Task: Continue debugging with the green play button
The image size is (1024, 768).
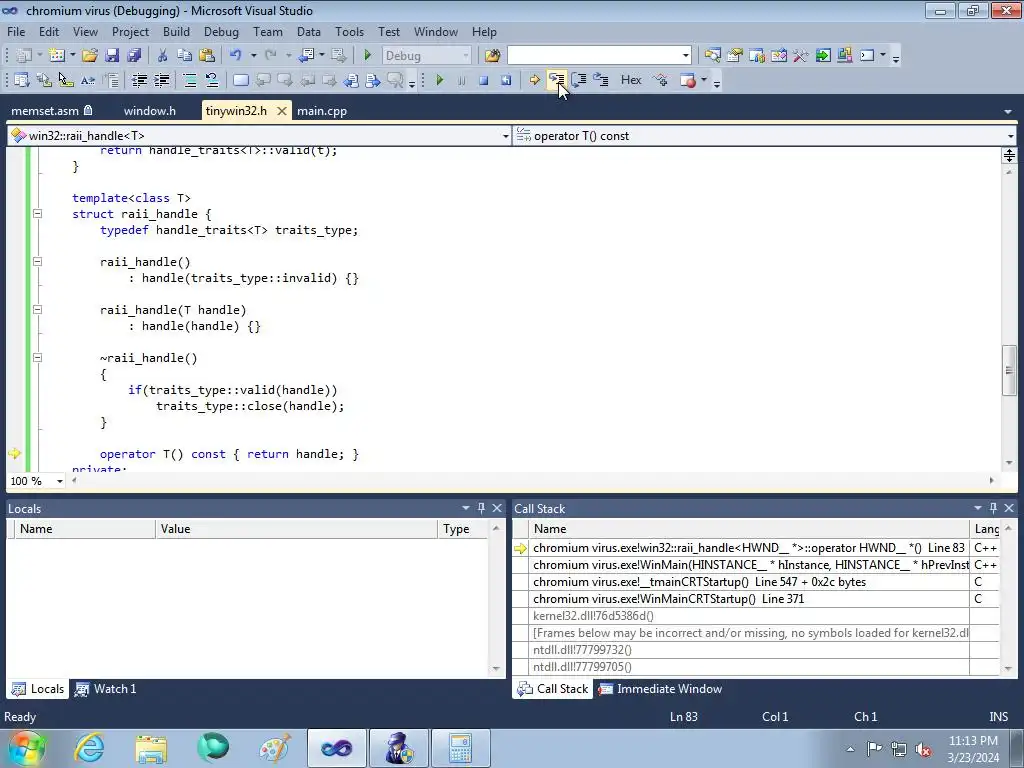Action: pos(440,80)
